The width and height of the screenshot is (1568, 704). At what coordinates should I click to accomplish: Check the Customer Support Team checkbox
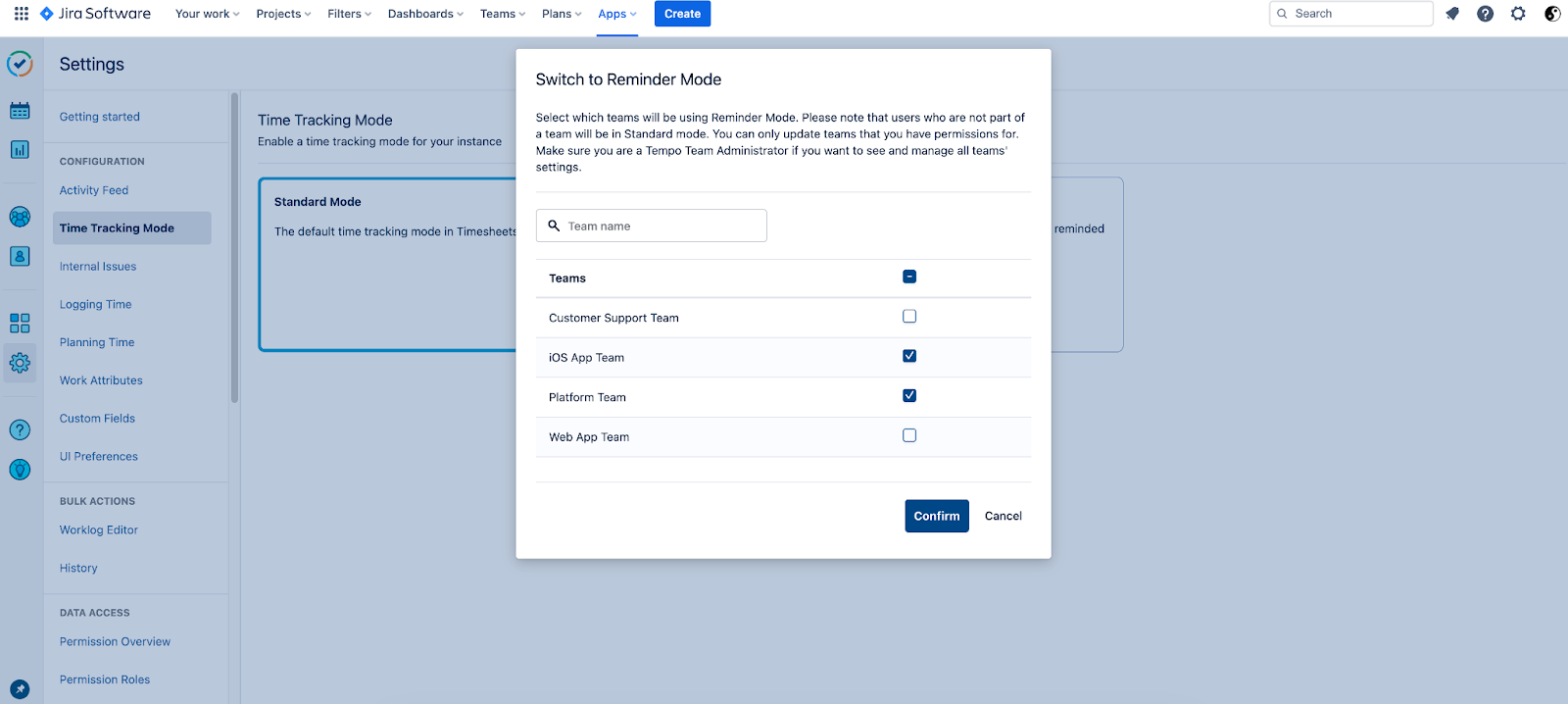(x=909, y=317)
